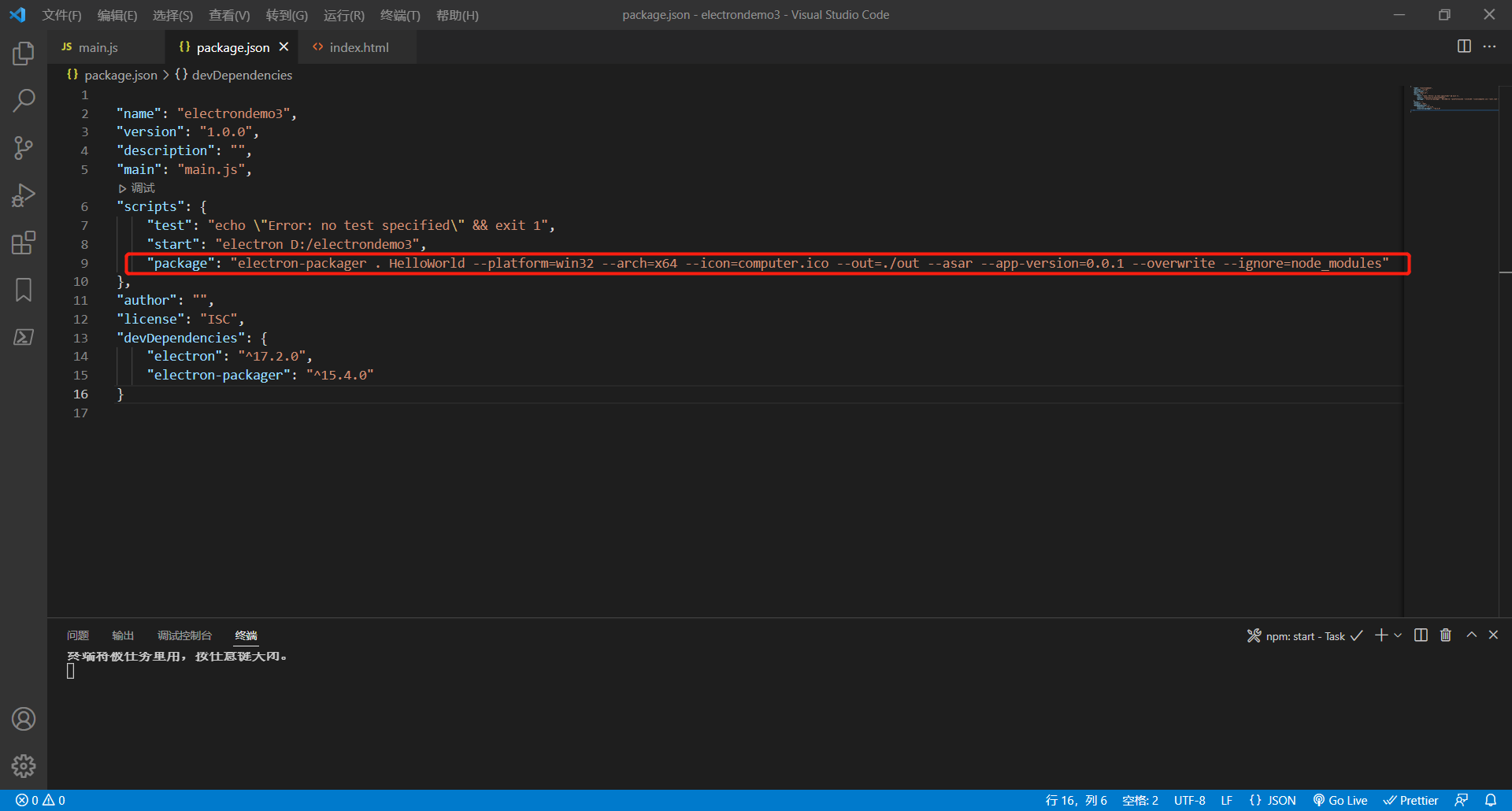The image size is (1512, 811).
Task: Kill the terminal with trash icon
Action: tap(1446, 635)
